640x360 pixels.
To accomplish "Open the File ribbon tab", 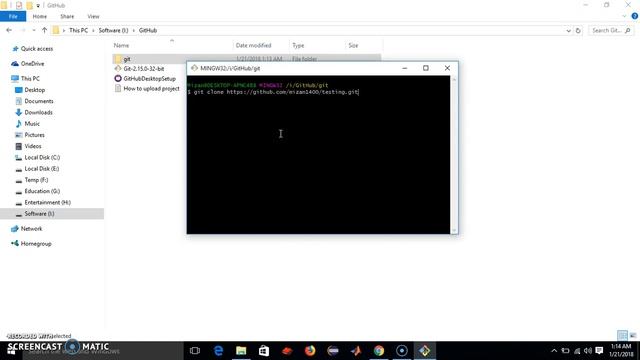I will [x=13, y=17].
